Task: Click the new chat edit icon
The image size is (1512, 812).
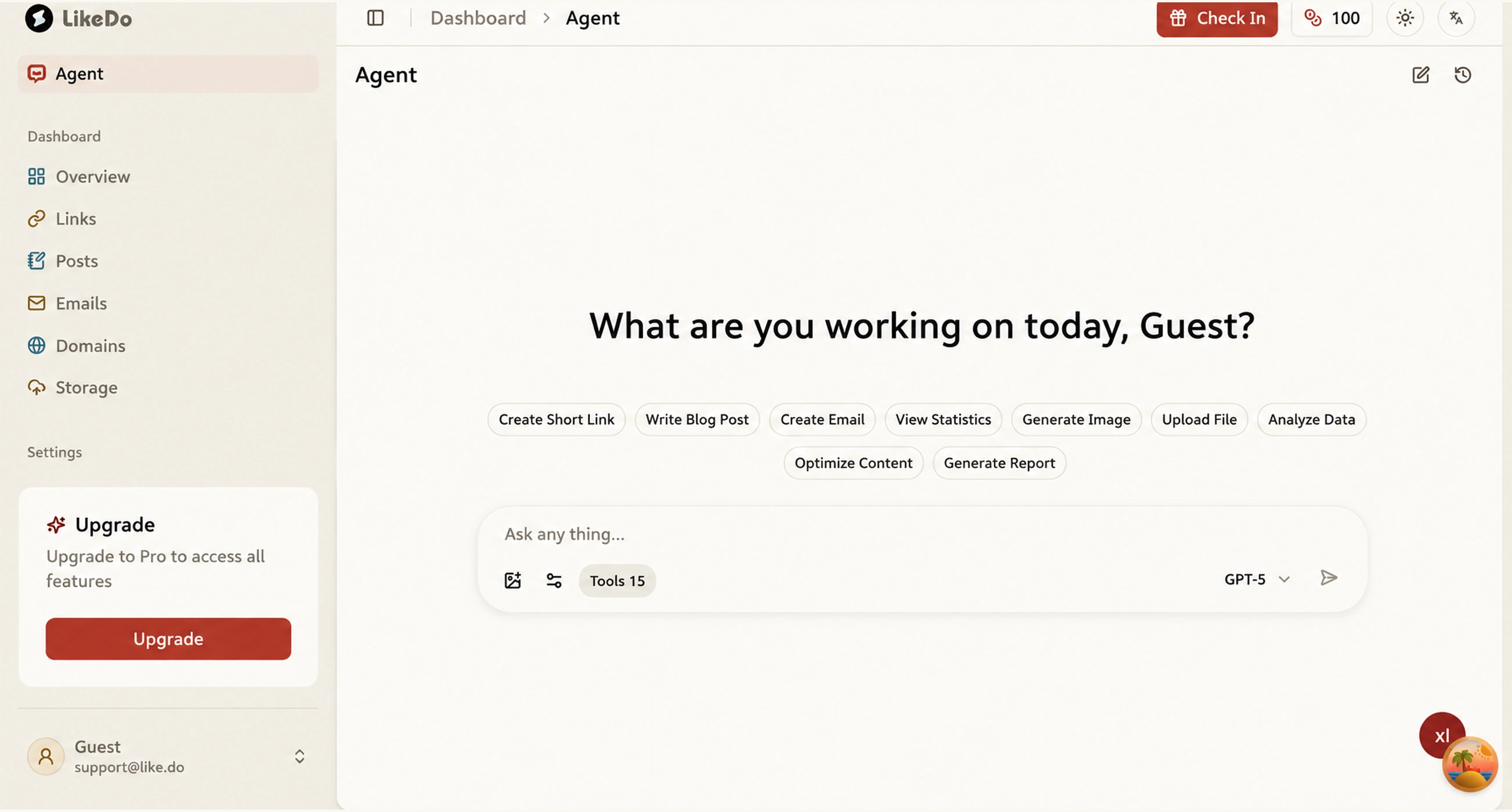Action: point(1420,74)
